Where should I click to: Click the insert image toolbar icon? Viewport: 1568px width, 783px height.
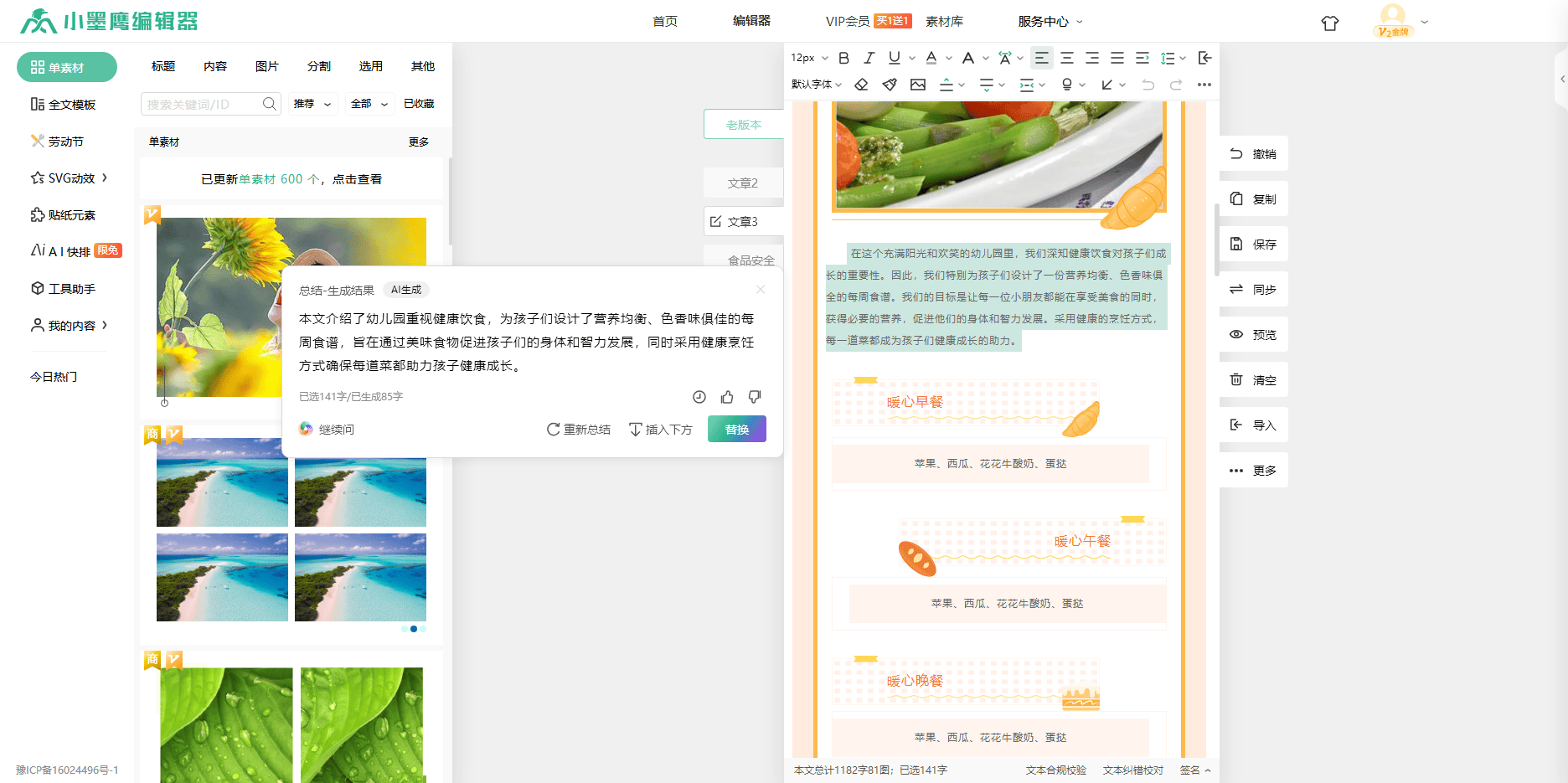point(918,85)
